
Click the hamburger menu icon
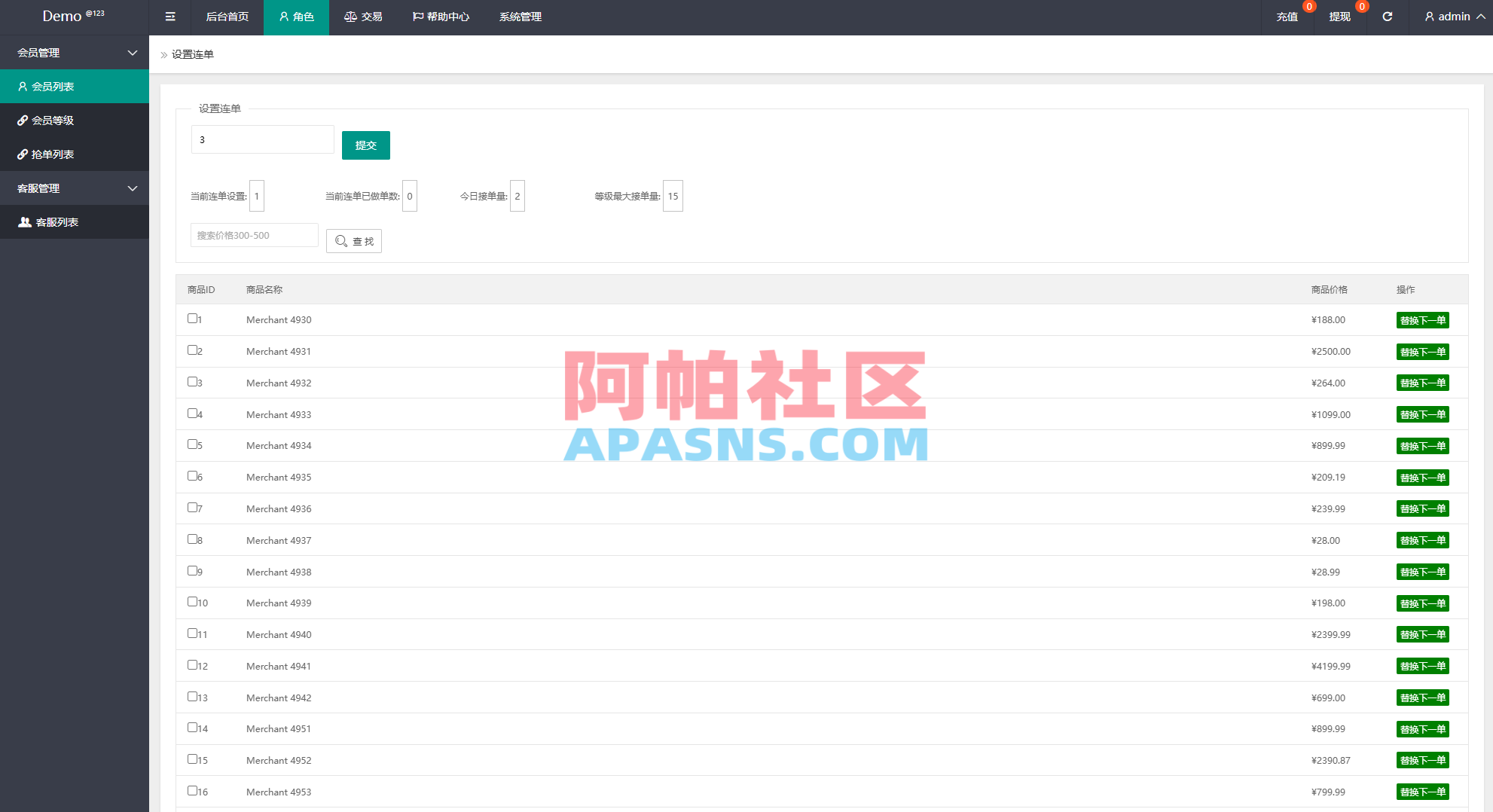(169, 17)
